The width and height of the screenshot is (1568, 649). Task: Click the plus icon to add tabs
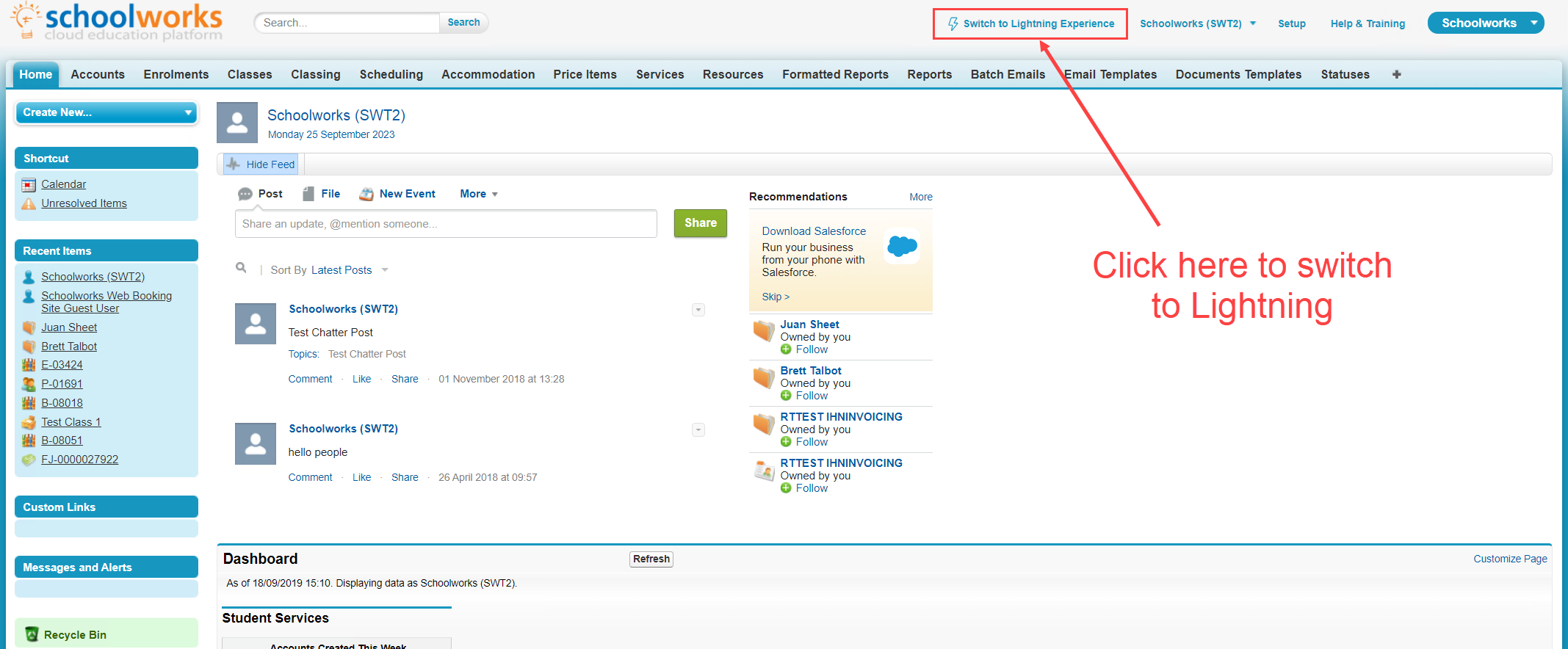point(1396,74)
